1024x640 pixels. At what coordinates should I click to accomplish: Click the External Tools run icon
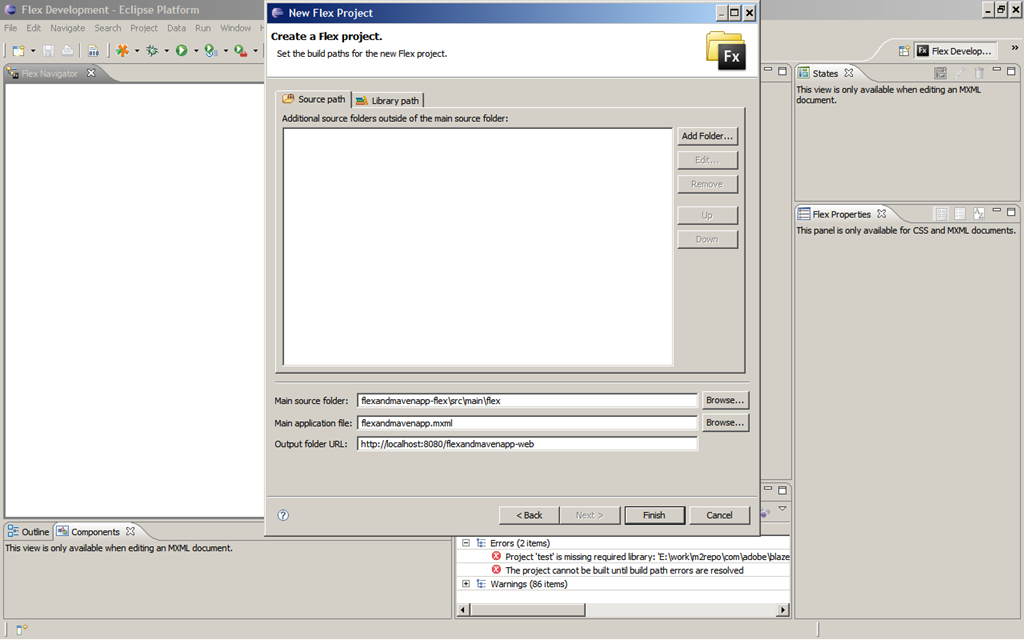click(240, 50)
